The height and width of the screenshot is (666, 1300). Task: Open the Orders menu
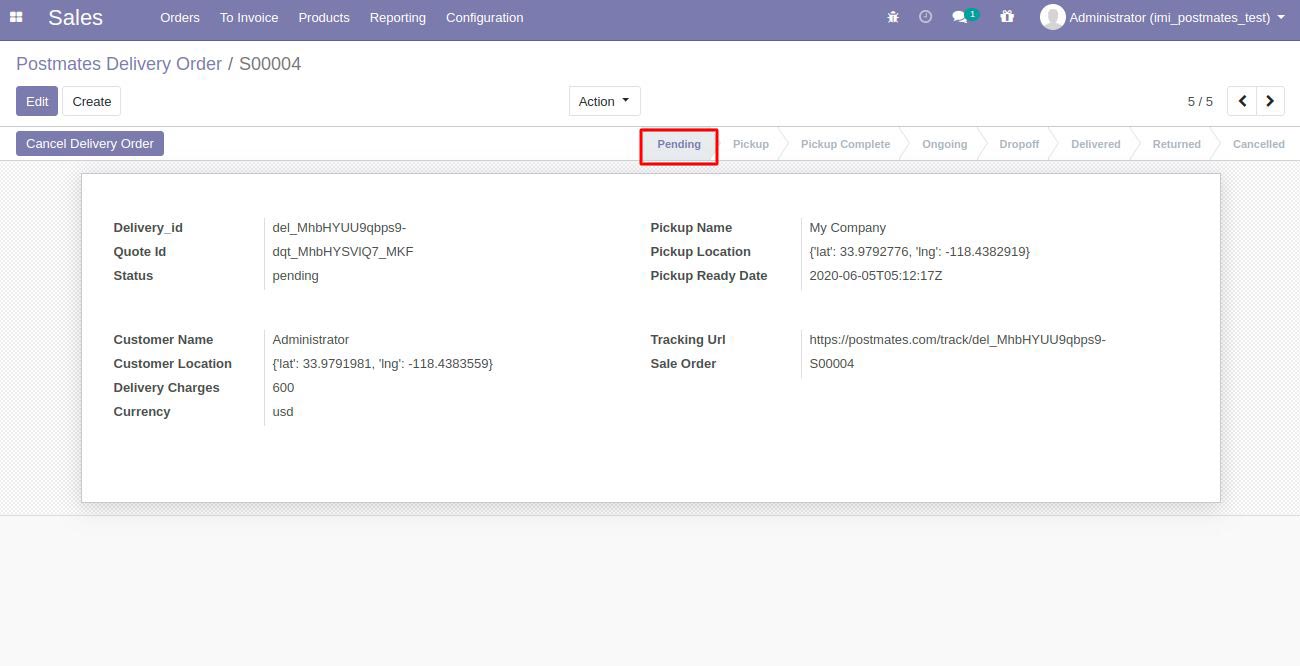click(x=180, y=17)
